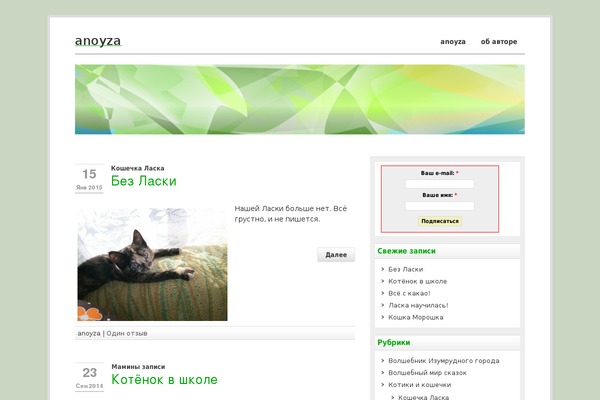Click the Свежие записи widget heading
The width and height of the screenshot is (600, 400).
406,251
